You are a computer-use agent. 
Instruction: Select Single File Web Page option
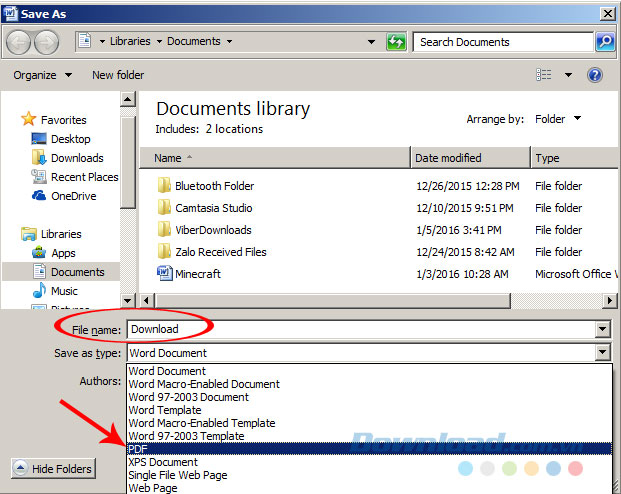369,475
